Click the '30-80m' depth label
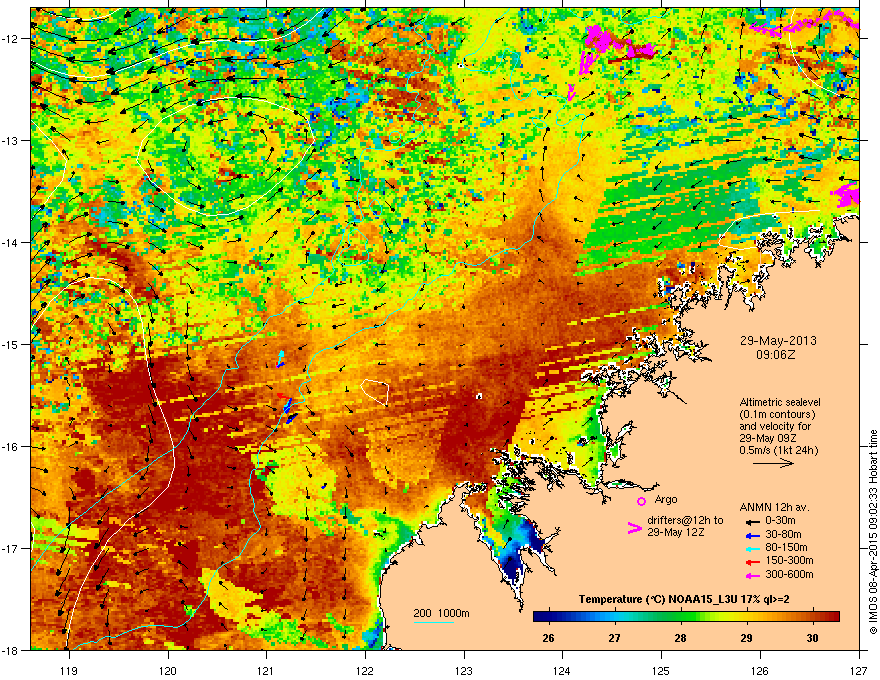Image resolution: width=880 pixels, height=680 pixels. [x=783, y=534]
